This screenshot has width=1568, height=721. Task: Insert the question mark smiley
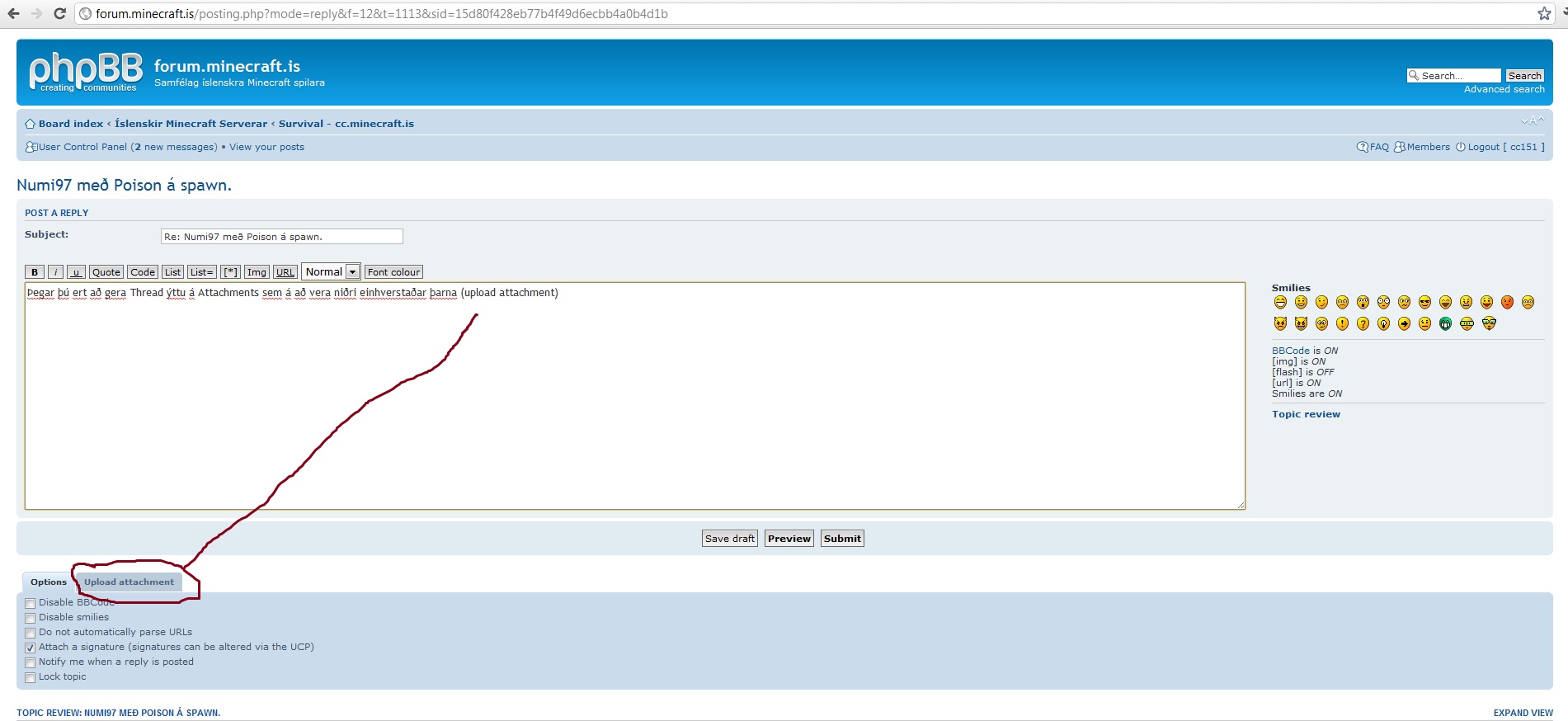(x=1363, y=323)
